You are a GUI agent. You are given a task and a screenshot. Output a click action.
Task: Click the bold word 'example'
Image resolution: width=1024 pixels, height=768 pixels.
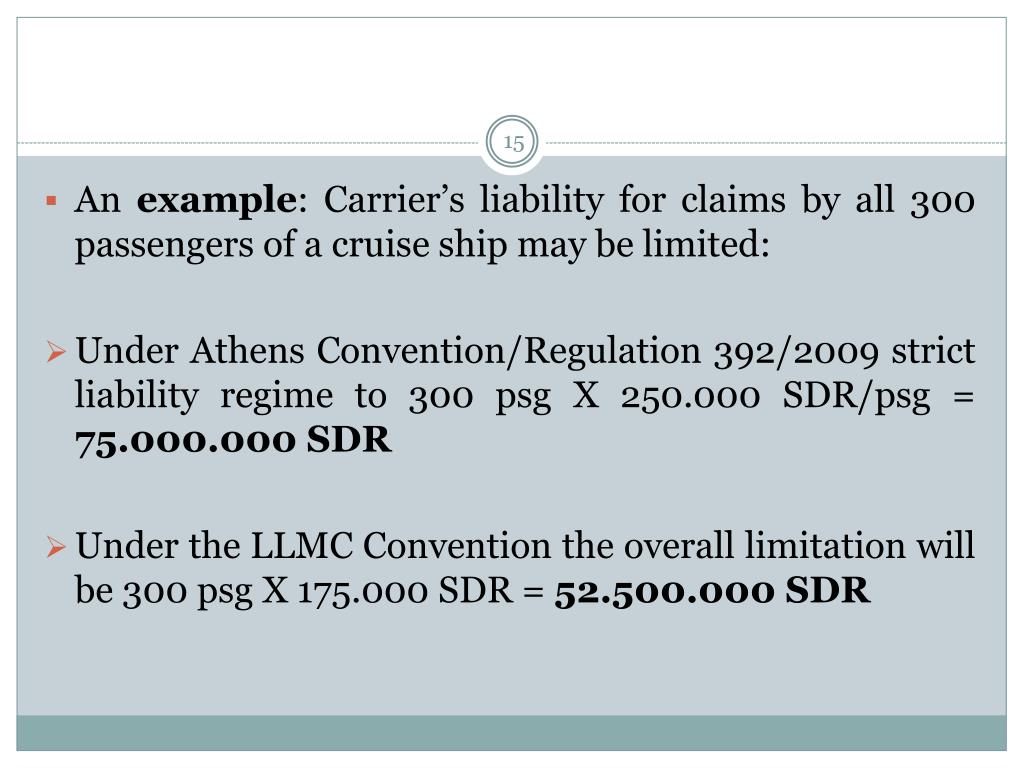click(217, 200)
